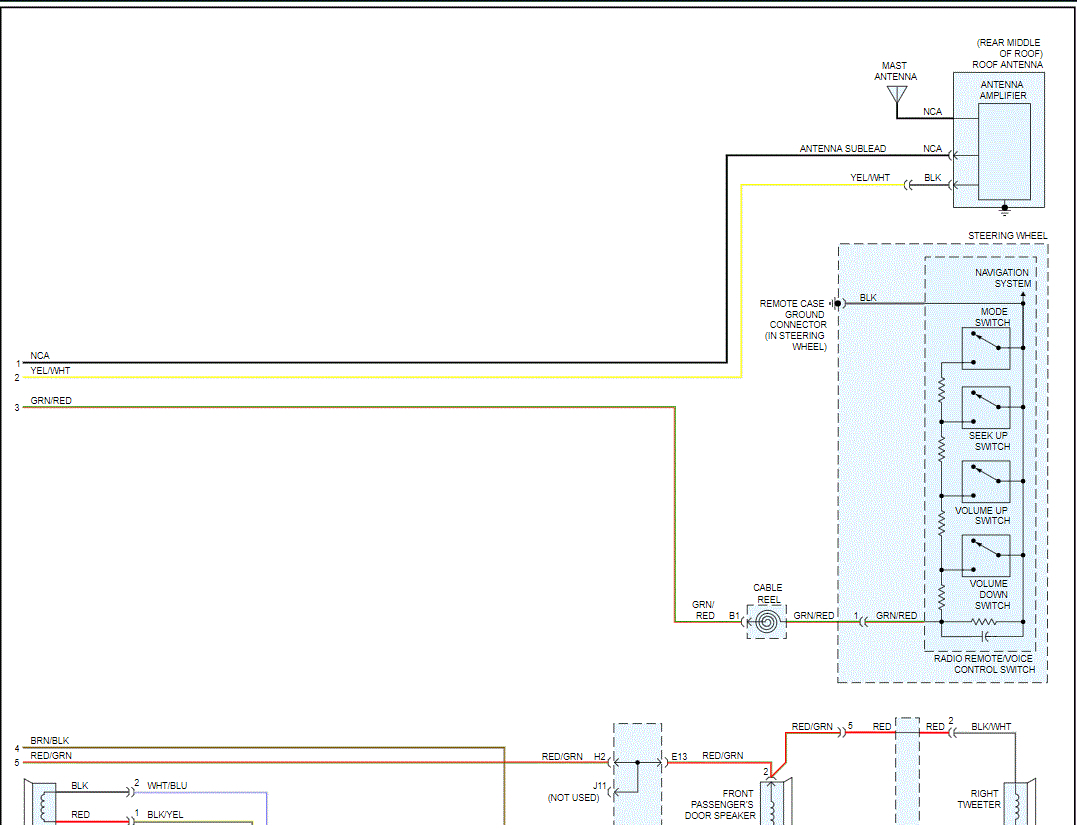Select the cable reel spiral symbol
The image size is (1077, 829).
[767, 622]
